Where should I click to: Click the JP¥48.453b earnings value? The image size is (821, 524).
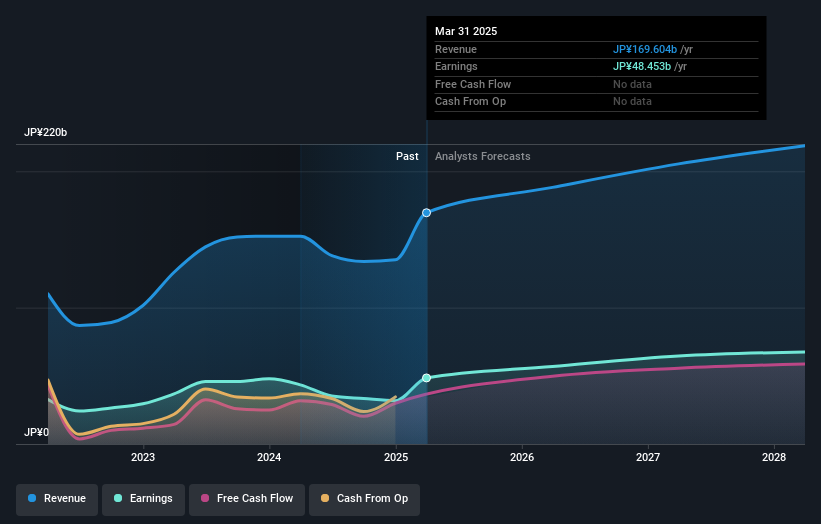click(642, 66)
